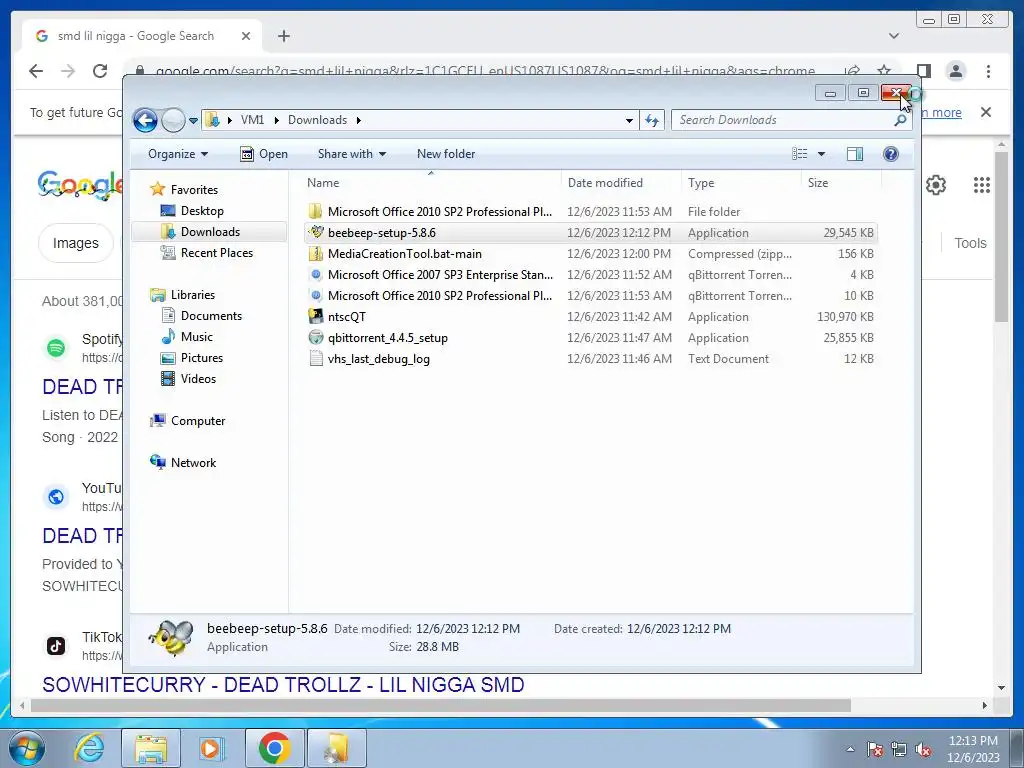Image resolution: width=1024 pixels, height=768 pixels.
Task: Open the Organize menu
Action: point(178,154)
